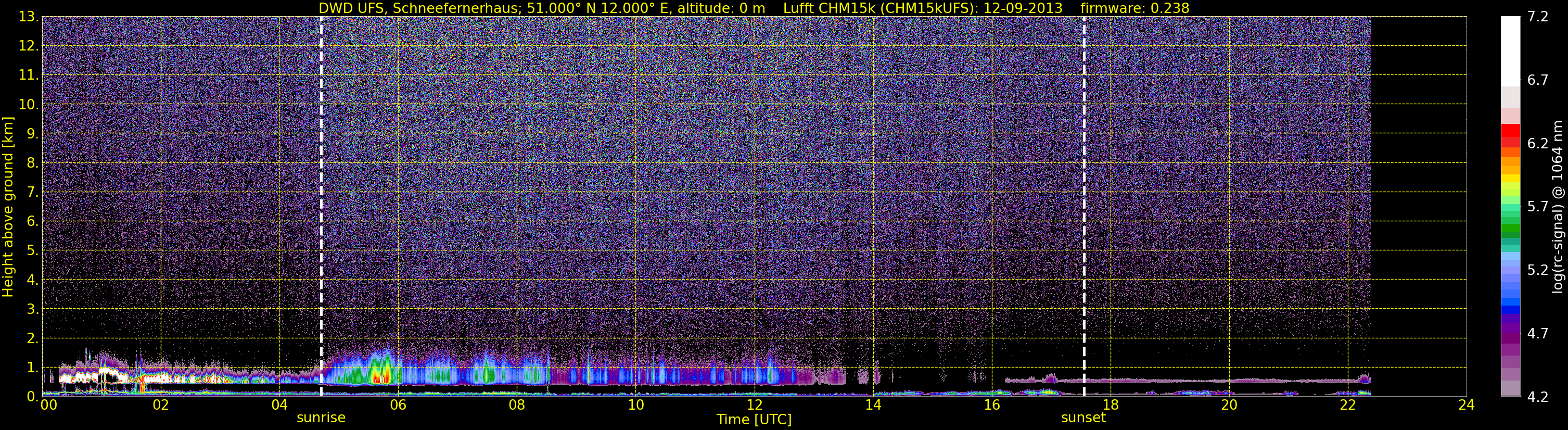Click height axis tick label '3.'

(x=32, y=309)
